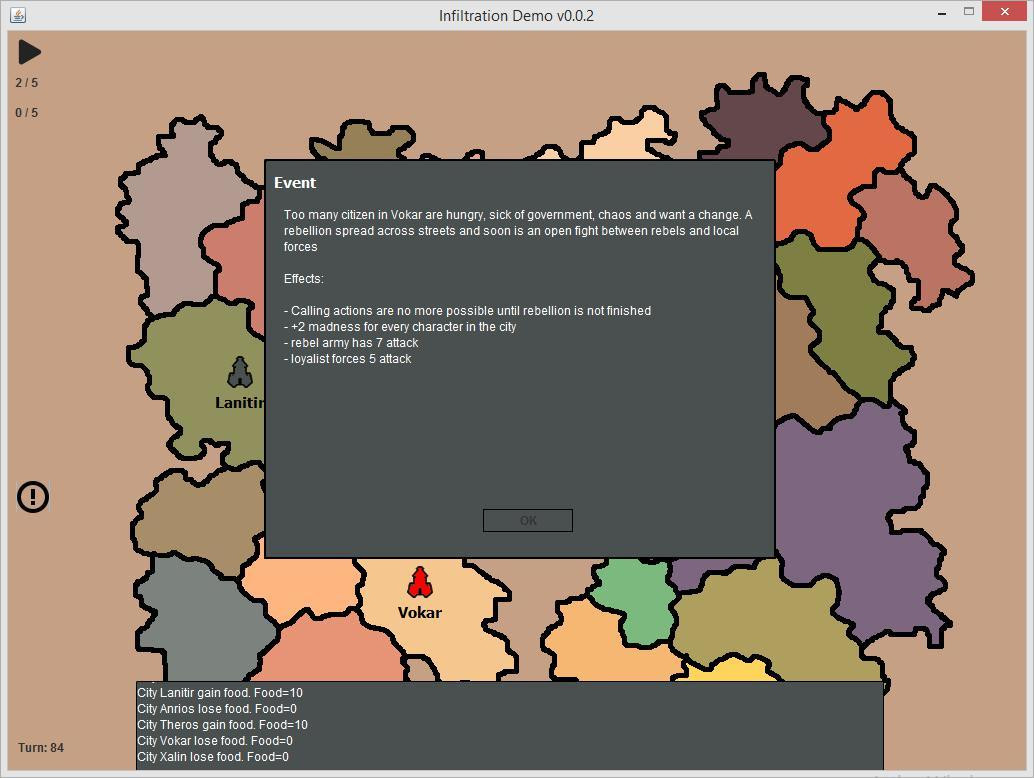1034x778 pixels.
Task: Select log line "City Xalin lose food. Food=0"
Action: [213, 757]
